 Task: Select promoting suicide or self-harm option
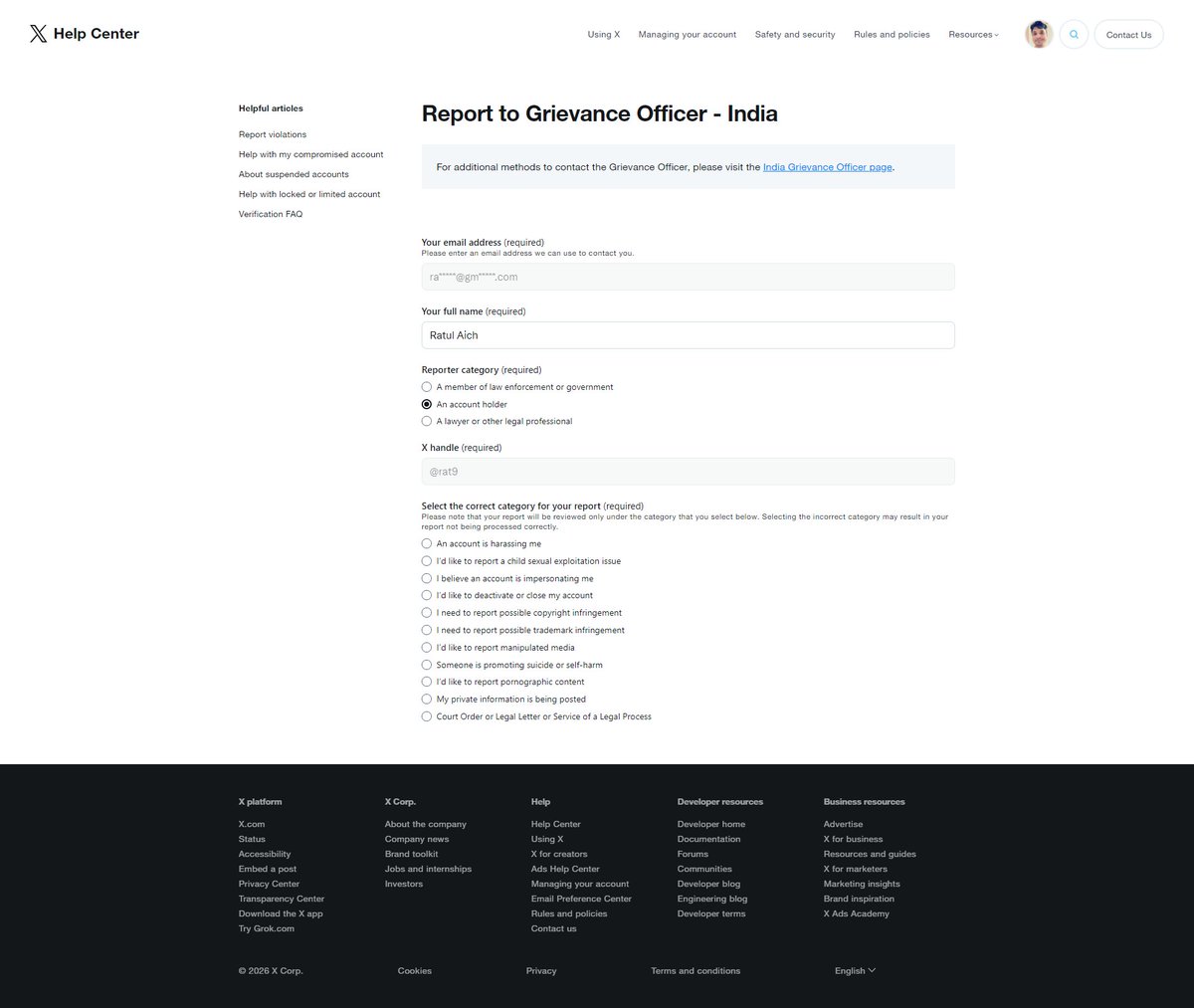coord(427,665)
